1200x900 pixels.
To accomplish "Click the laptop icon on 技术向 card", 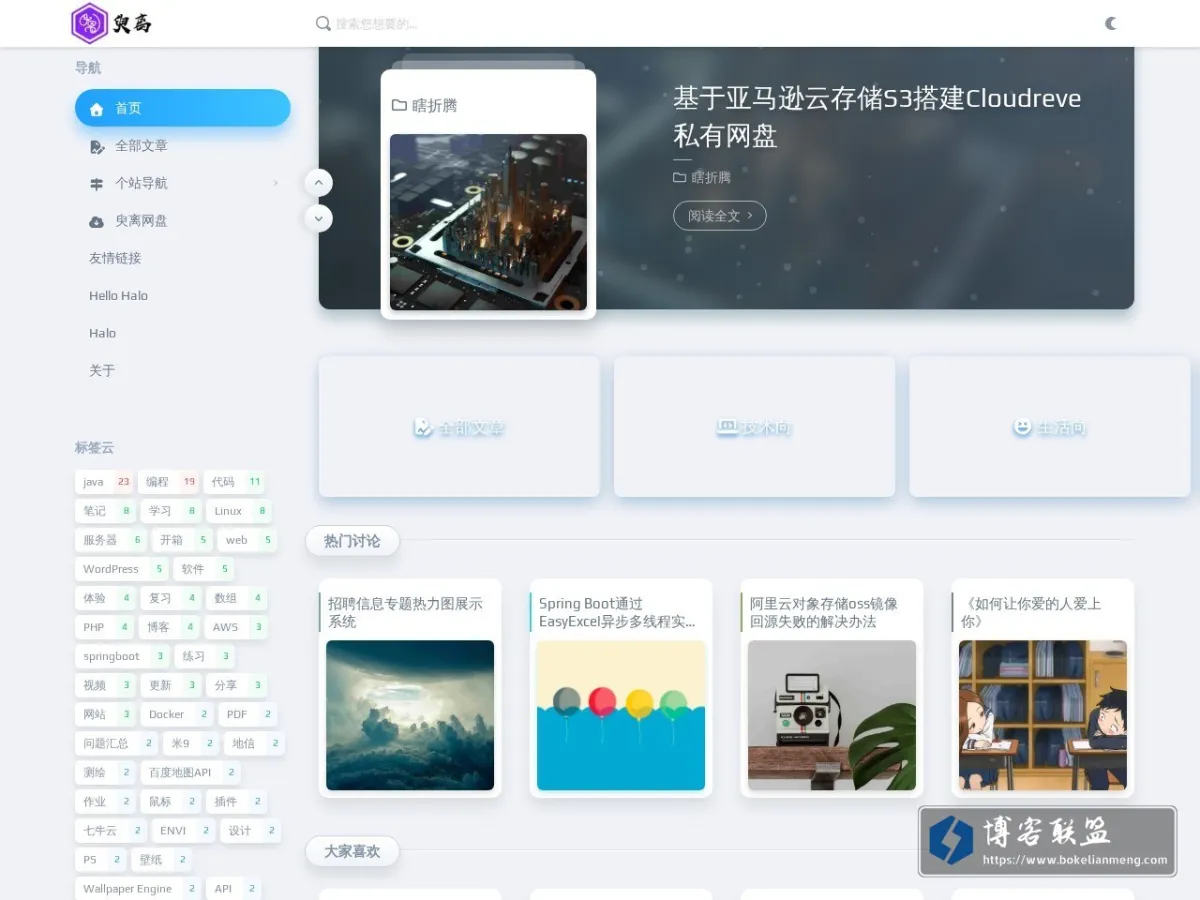I will click(x=727, y=427).
